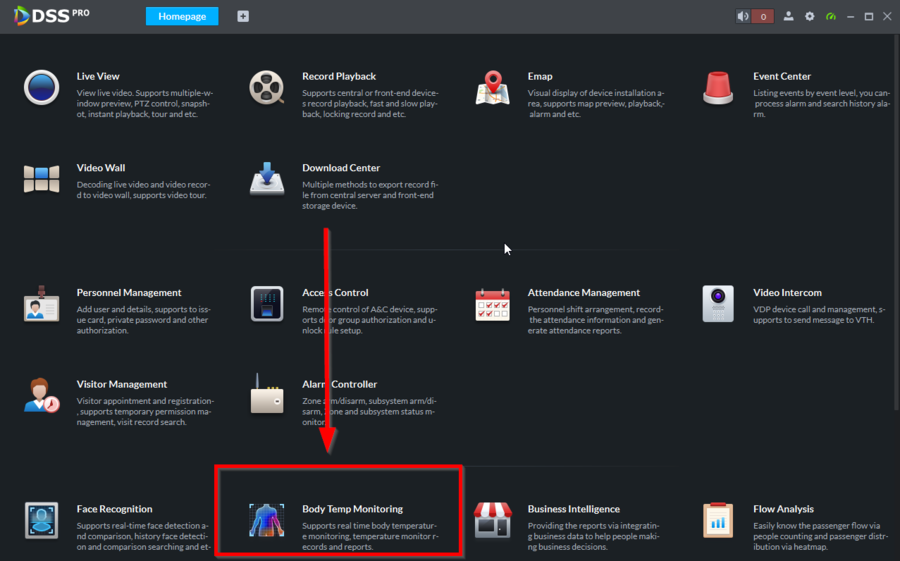The width and height of the screenshot is (900, 561).
Task: Open the Personnel Management badge icon
Action: point(41,304)
